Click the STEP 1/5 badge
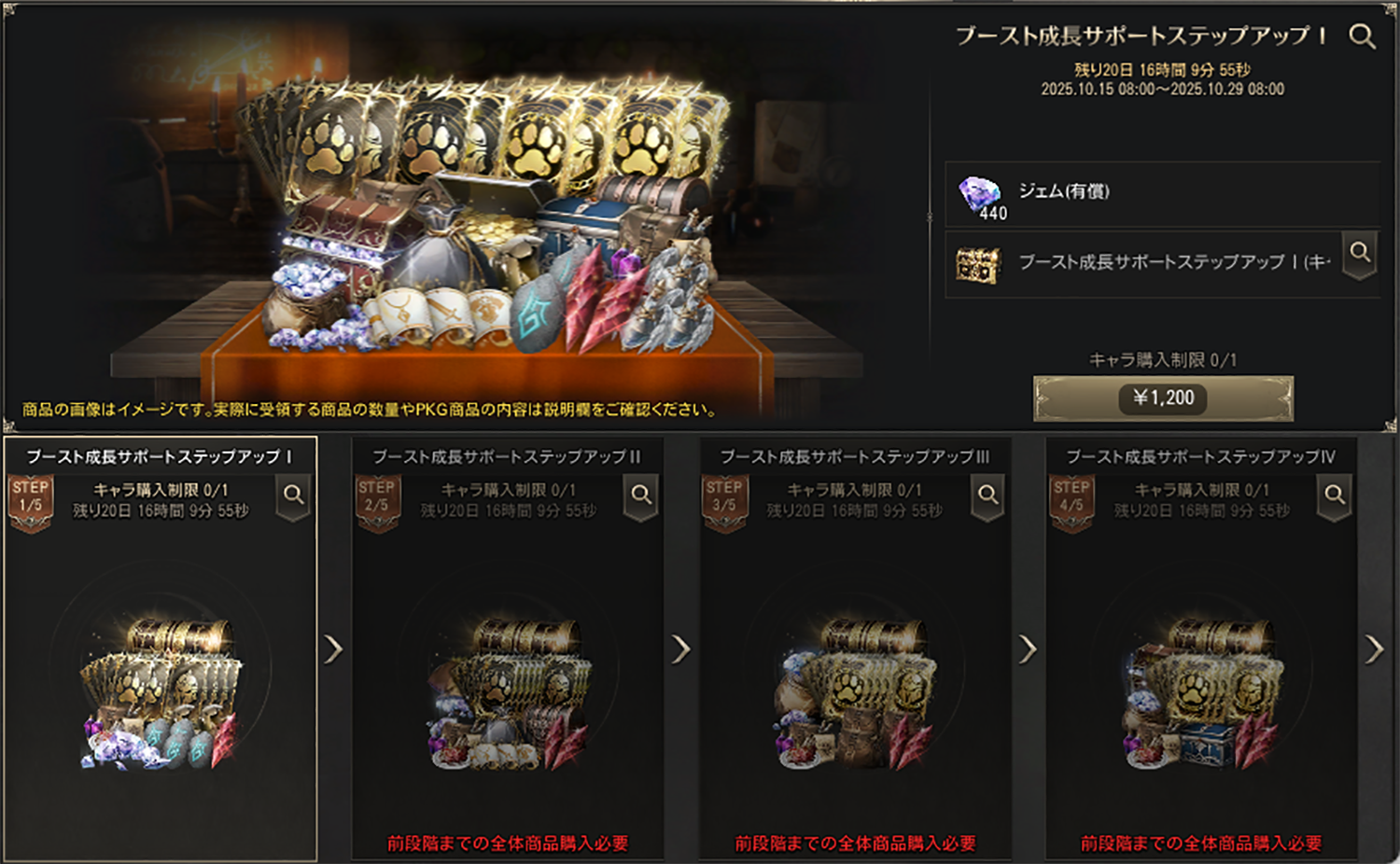The height and width of the screenshot is (864, 1400). (30, 504)
